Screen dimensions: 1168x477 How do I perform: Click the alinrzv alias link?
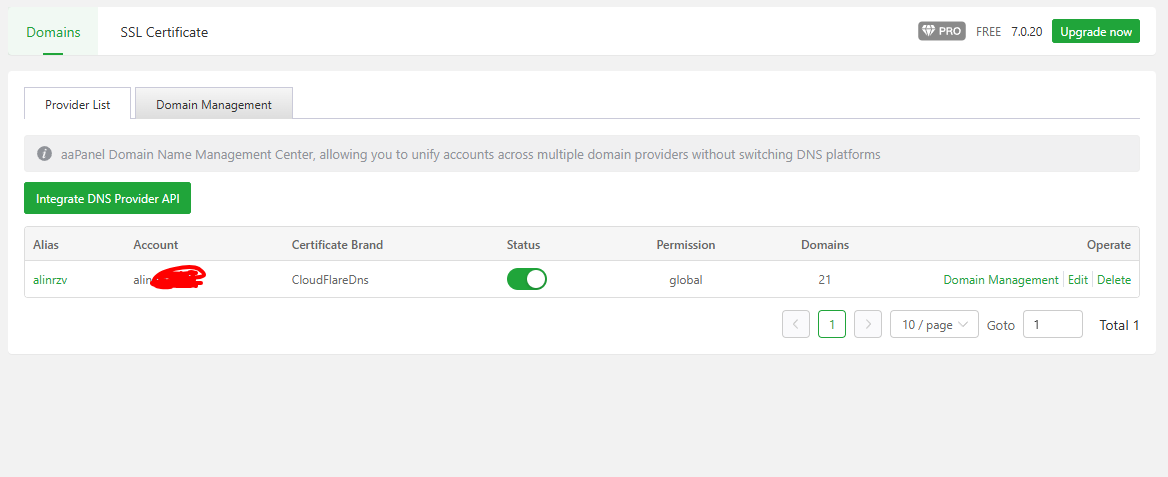click(50, 280)
